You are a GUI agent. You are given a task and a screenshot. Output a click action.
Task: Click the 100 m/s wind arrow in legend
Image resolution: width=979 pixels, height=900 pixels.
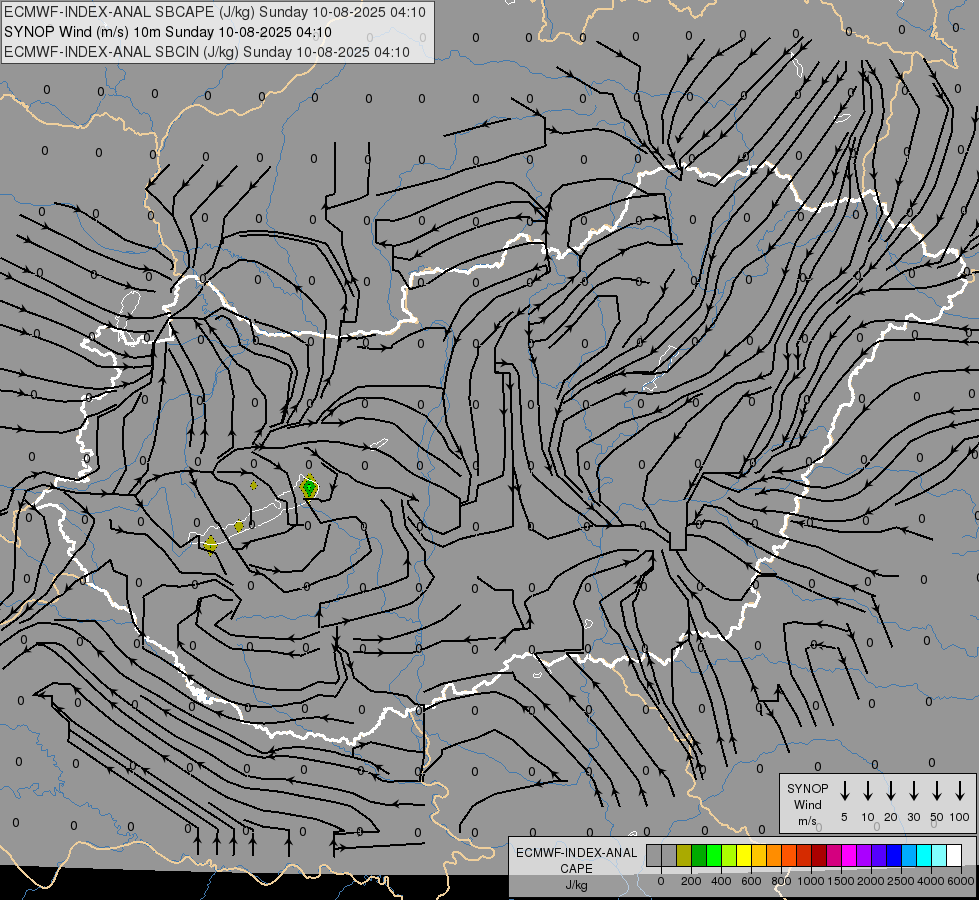click(x=960, y=791)
